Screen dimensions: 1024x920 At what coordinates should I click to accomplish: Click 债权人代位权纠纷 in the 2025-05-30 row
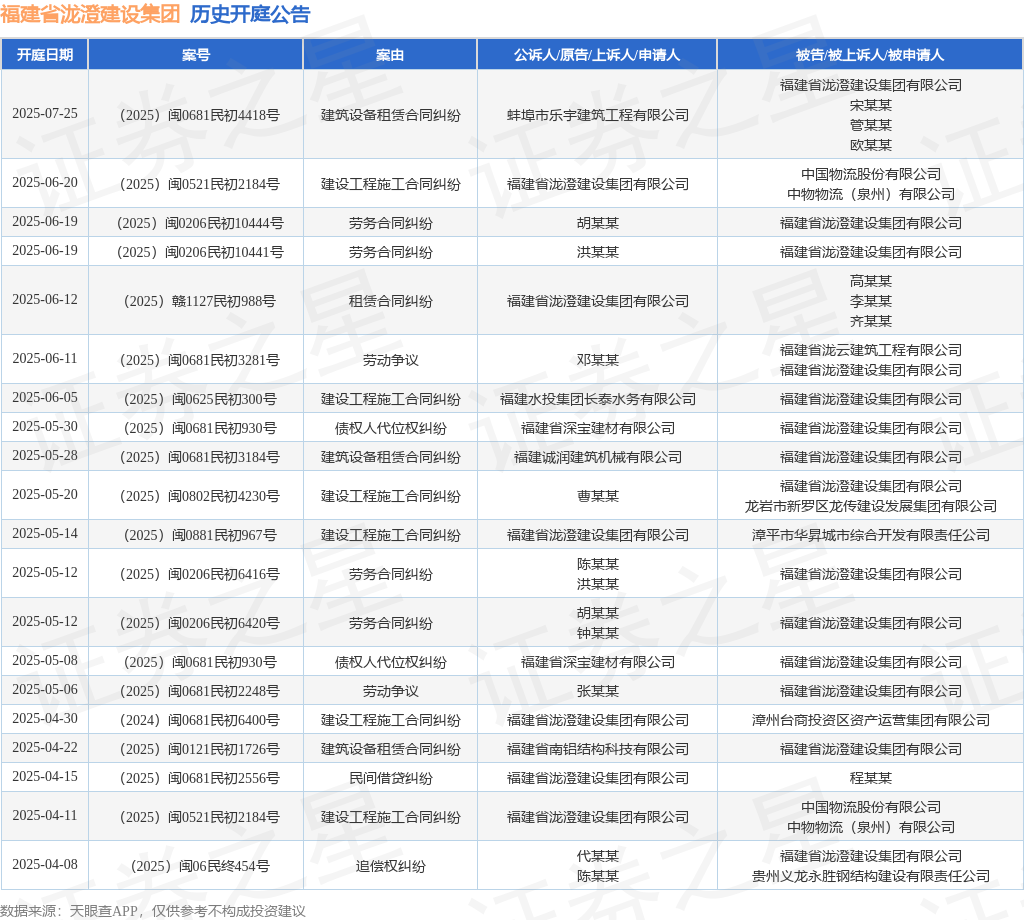pyautogui.click(x=390, y=428)
